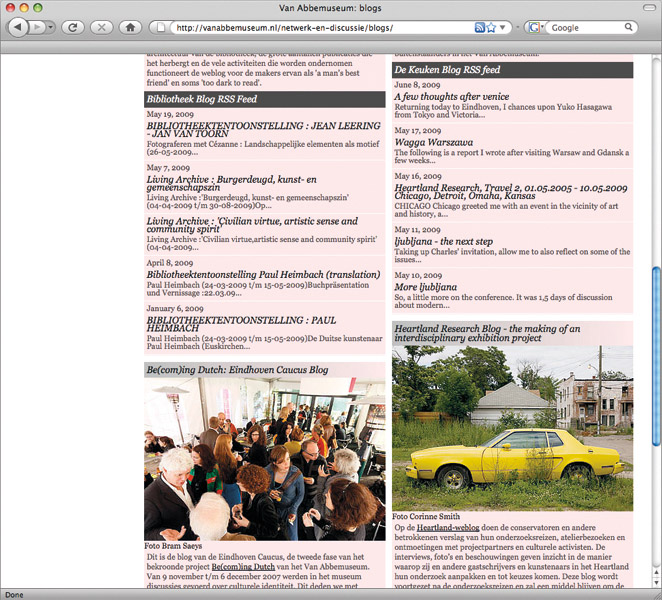
Task: Click the 'April 8, 2009' date text
Action: click(170, 263)
